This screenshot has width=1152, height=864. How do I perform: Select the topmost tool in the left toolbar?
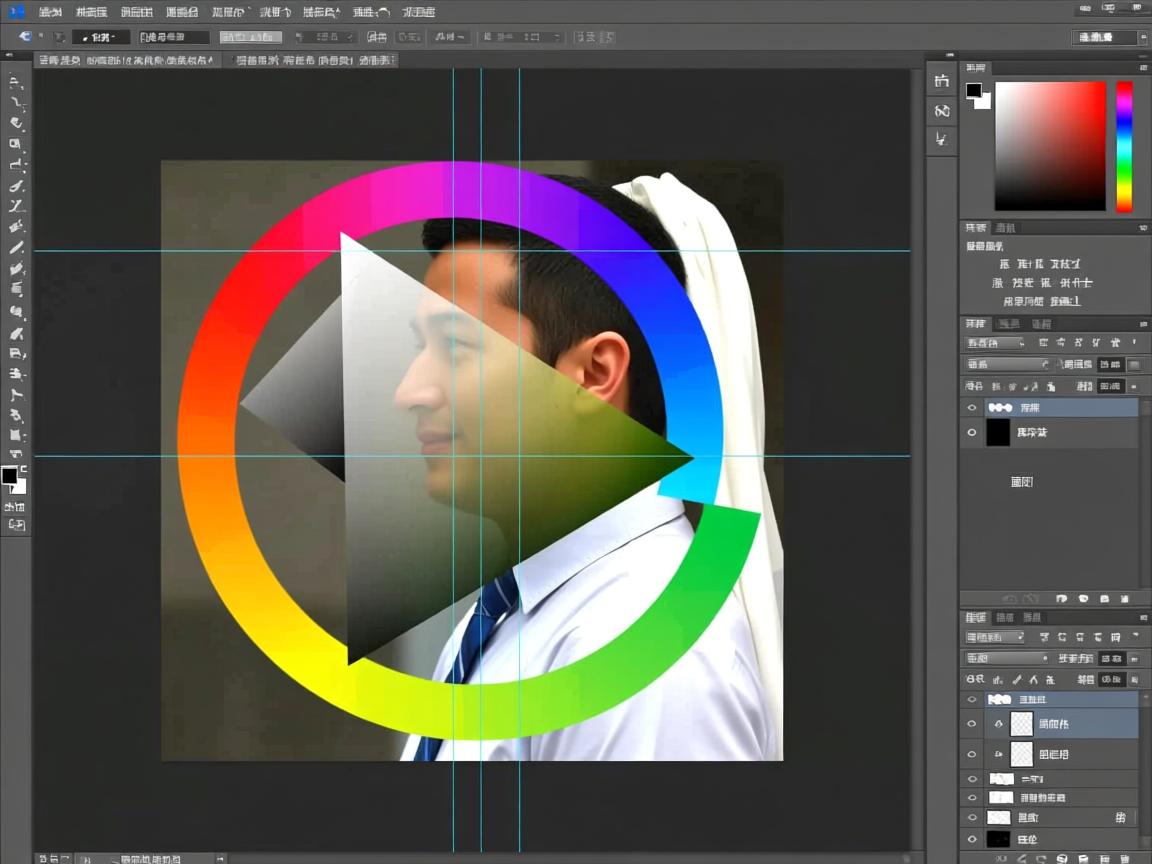click(16, 83)
